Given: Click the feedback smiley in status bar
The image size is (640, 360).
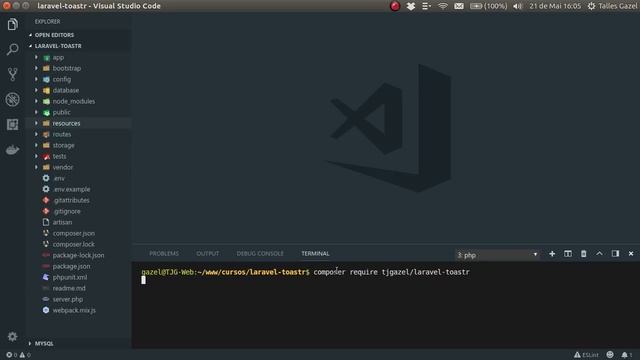Looking at the screenshot, I should point(610,355).
